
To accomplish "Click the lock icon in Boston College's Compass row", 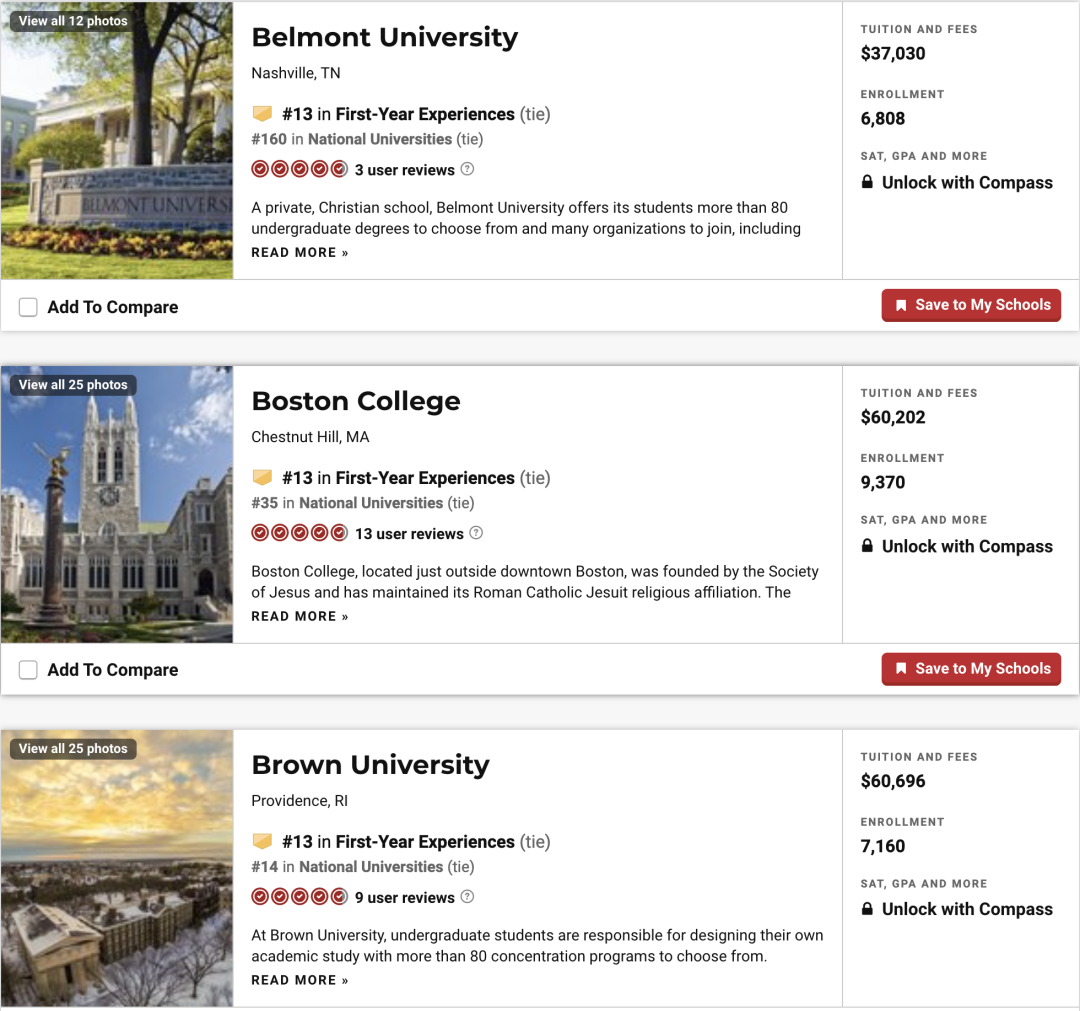I will click(x=867, y=545).
